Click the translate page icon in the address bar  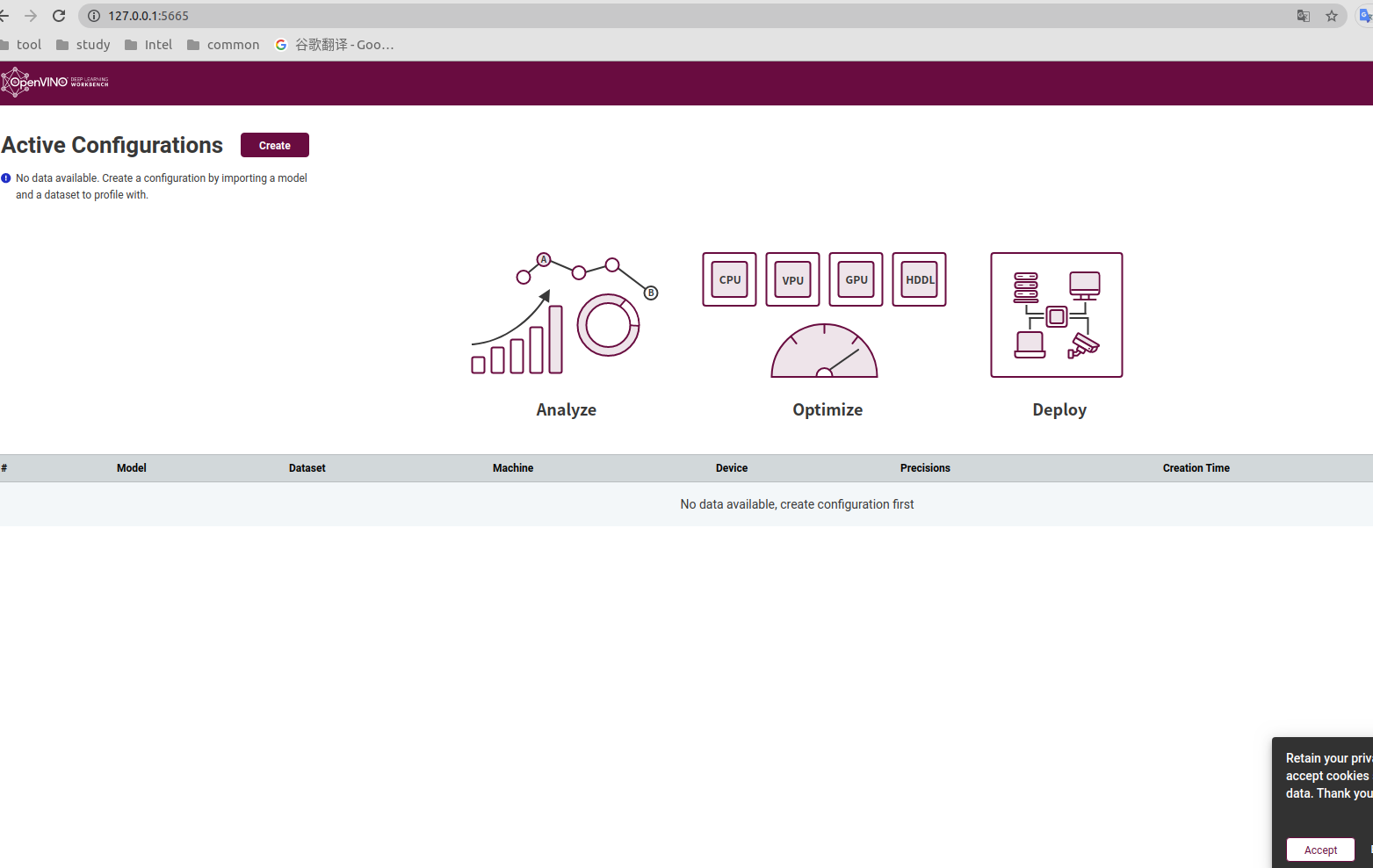click(x=1304, y=16)
